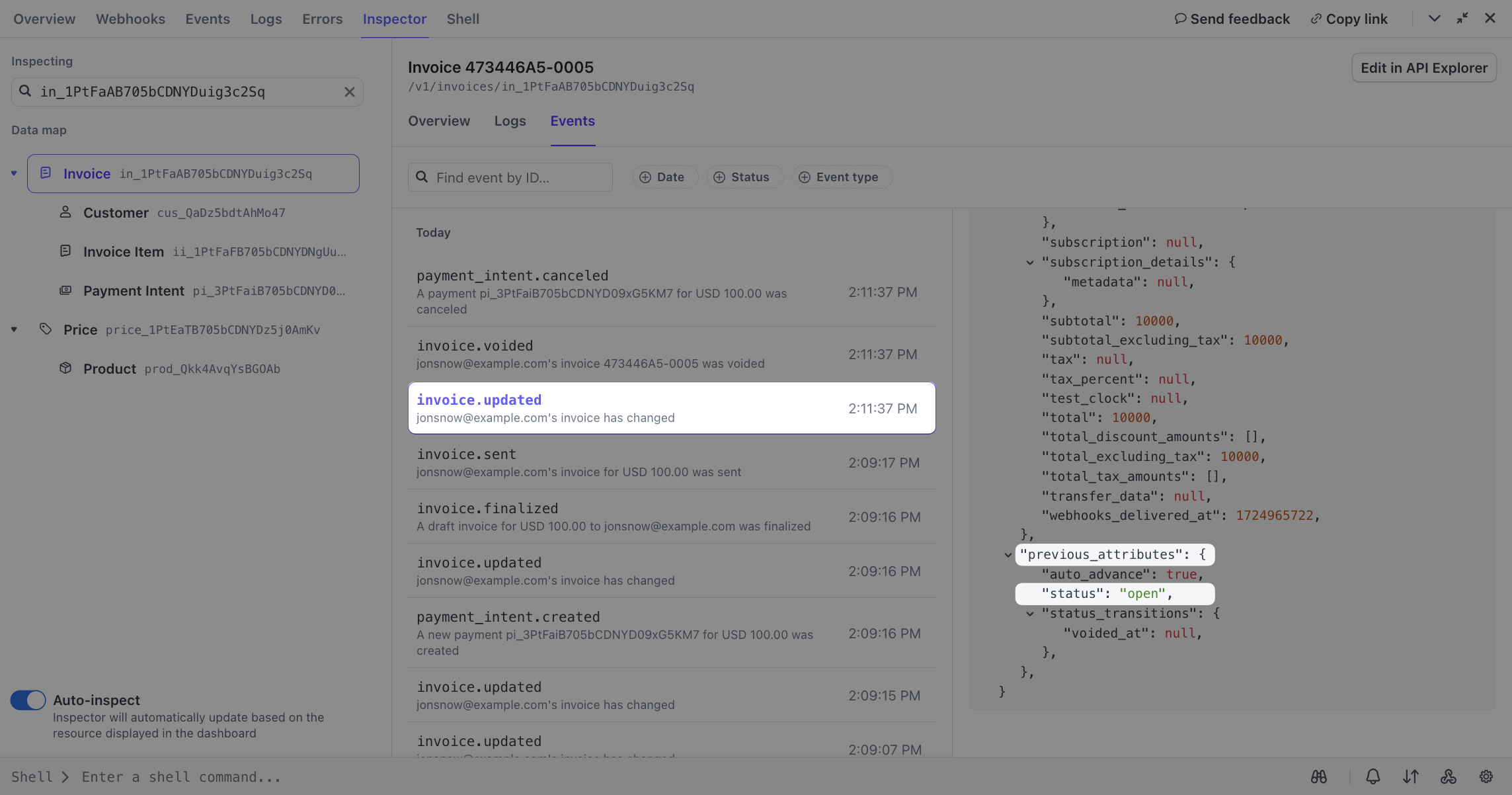Clear the inspected ID with X icon

350,92
